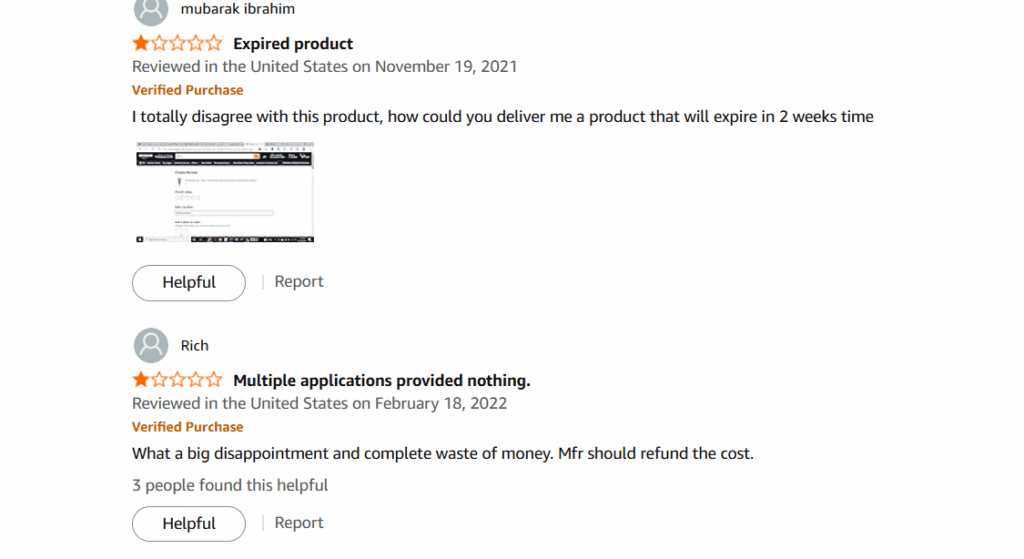Click "3 people found this helpful" text

[x=230, y=485]
